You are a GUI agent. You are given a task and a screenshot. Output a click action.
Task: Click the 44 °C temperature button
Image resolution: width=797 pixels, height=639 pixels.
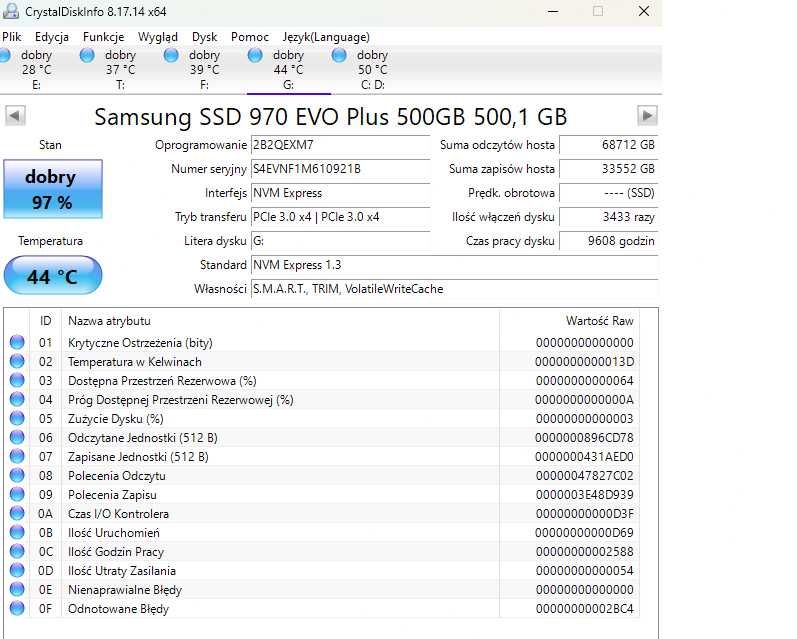[53, 275]
